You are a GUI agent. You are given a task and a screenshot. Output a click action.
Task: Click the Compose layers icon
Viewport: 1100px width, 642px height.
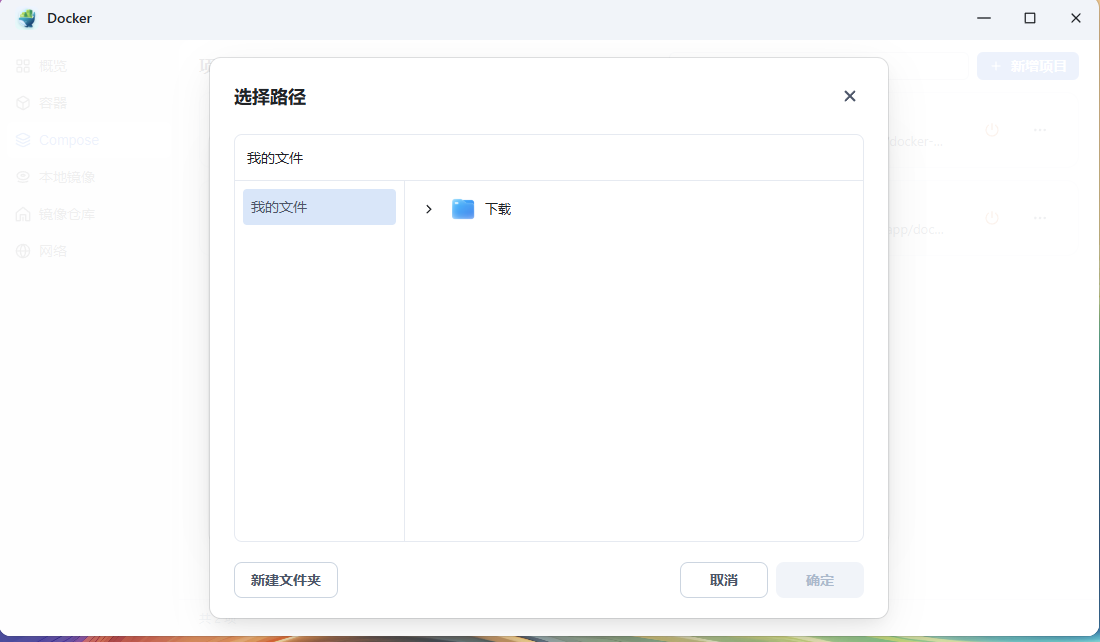23,140
